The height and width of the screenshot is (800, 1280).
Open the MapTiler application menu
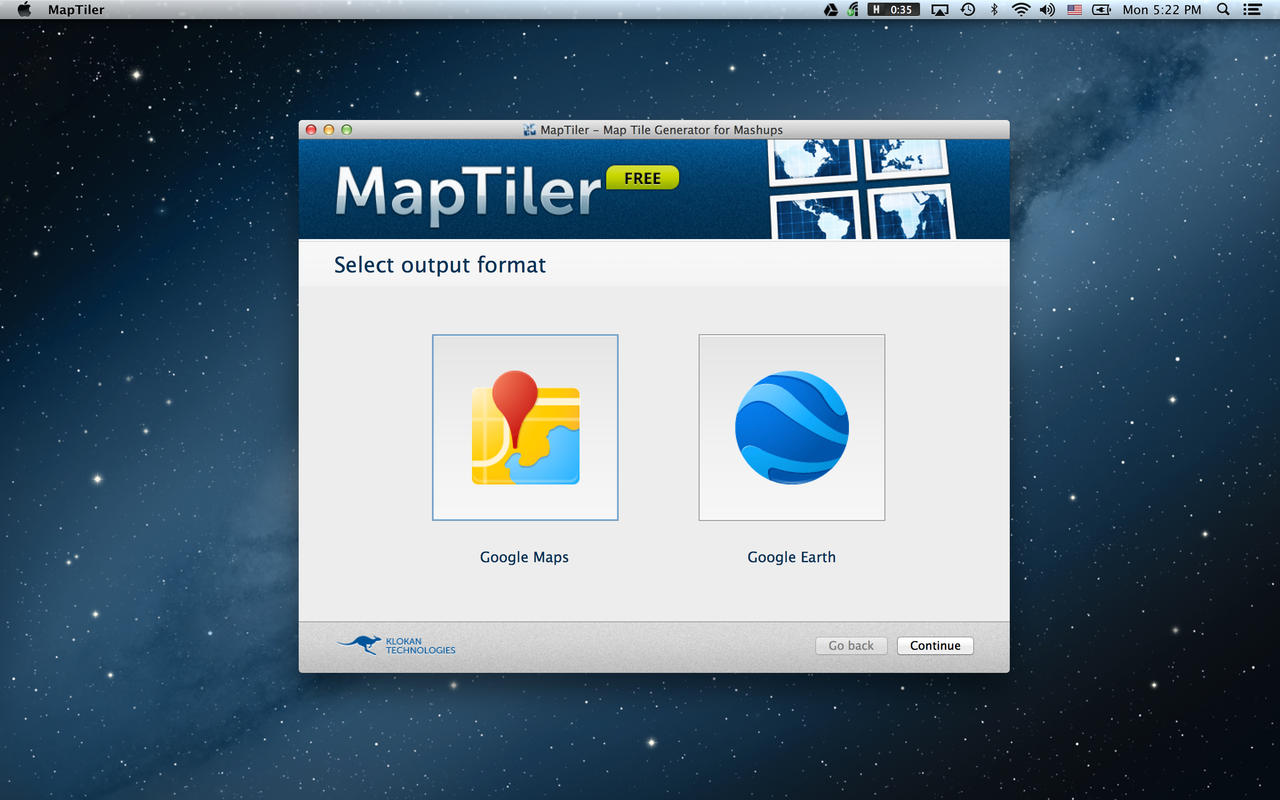pyautogui.click(x=76, y=10)
